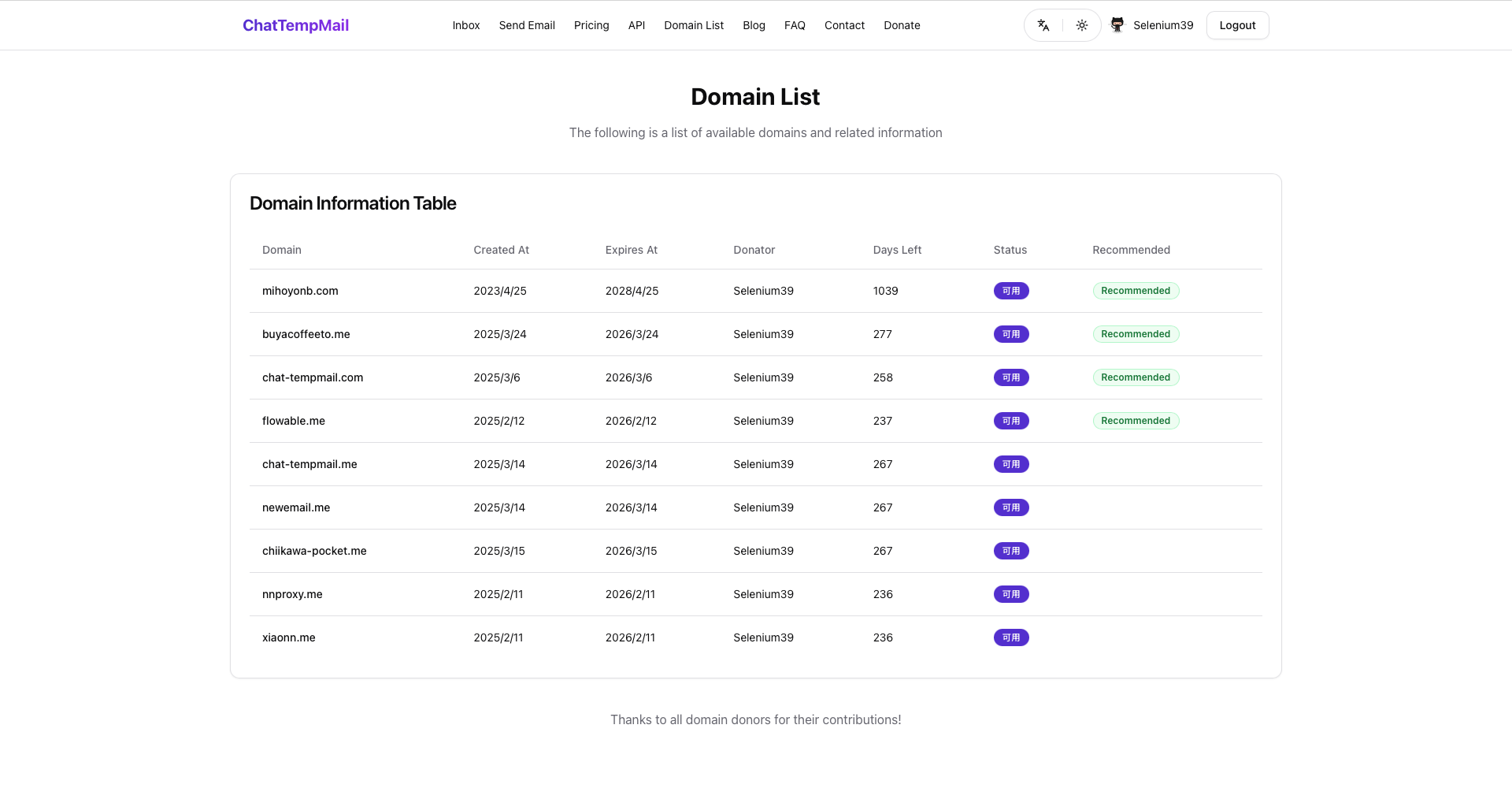The height and width of the screenshot is (788, 1512).
Task: Click the Selenium39 user avatar icon
Action: pyautogui.click(x=1117, y=25)
